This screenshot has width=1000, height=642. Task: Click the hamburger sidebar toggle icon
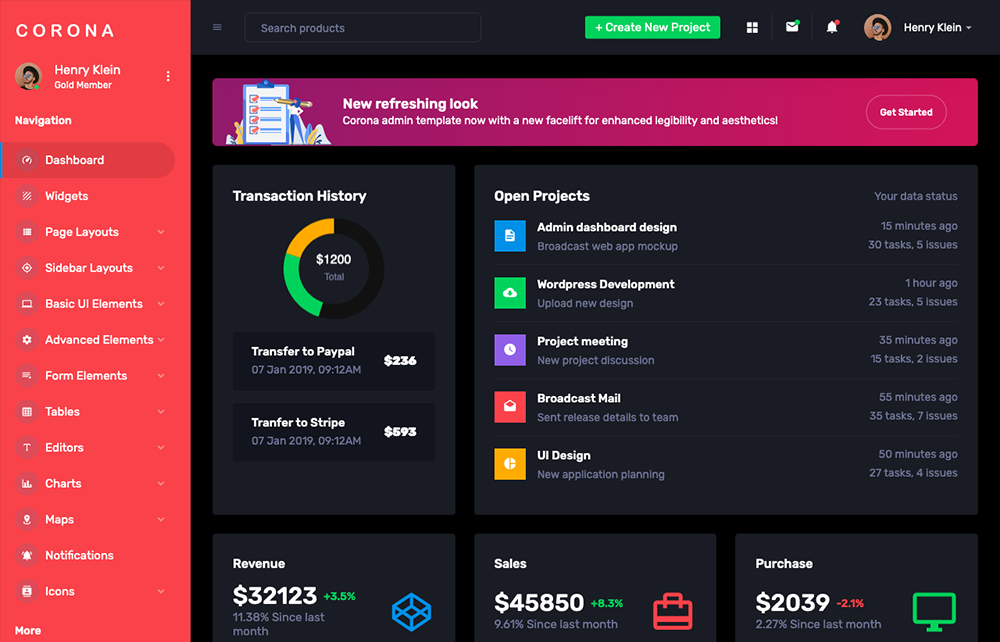(217, 28)
